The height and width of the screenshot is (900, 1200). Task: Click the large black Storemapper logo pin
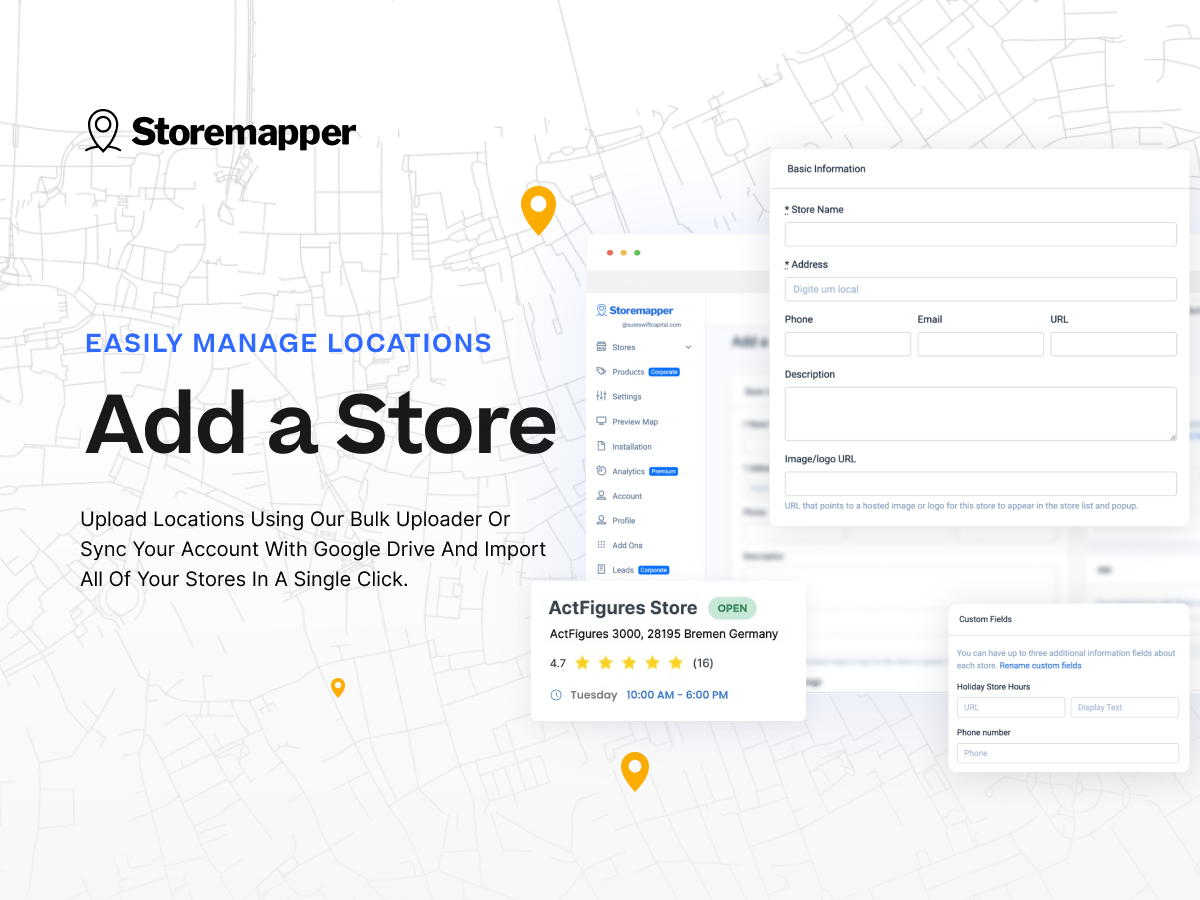pyautogui.click(x=103, y=131)
